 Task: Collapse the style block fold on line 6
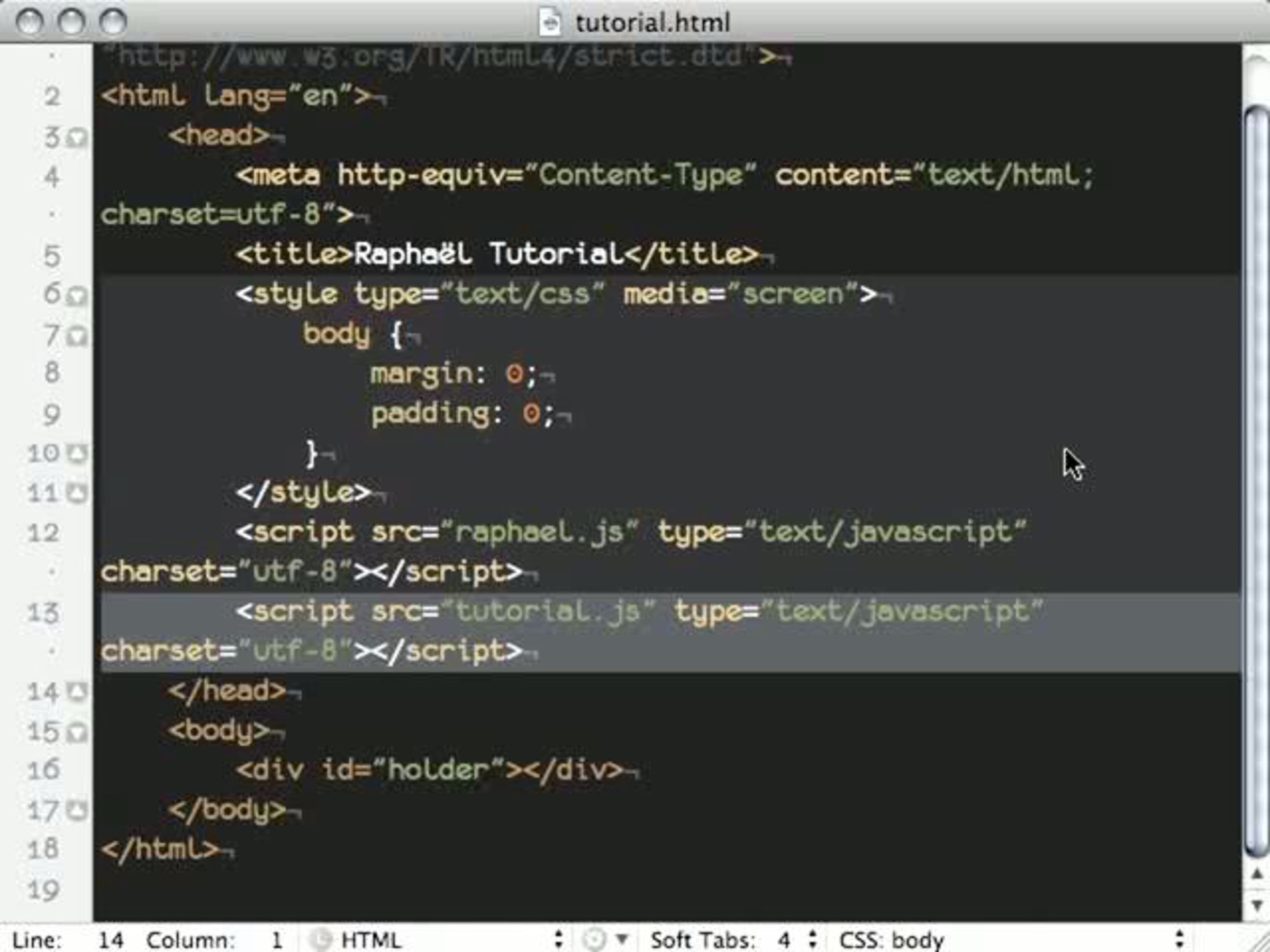[x=77, y=296]
